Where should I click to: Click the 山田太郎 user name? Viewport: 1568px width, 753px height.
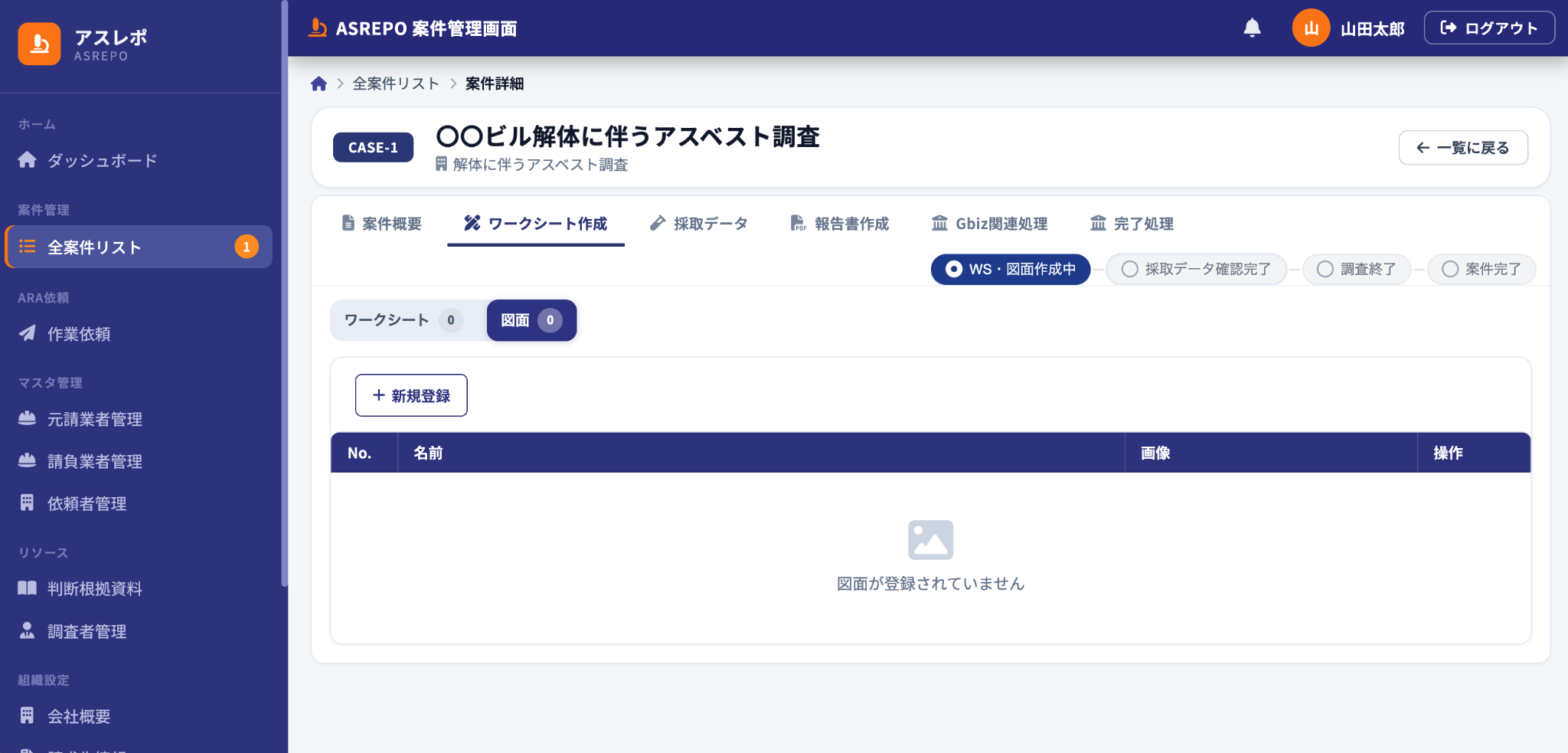(1373, 29)
